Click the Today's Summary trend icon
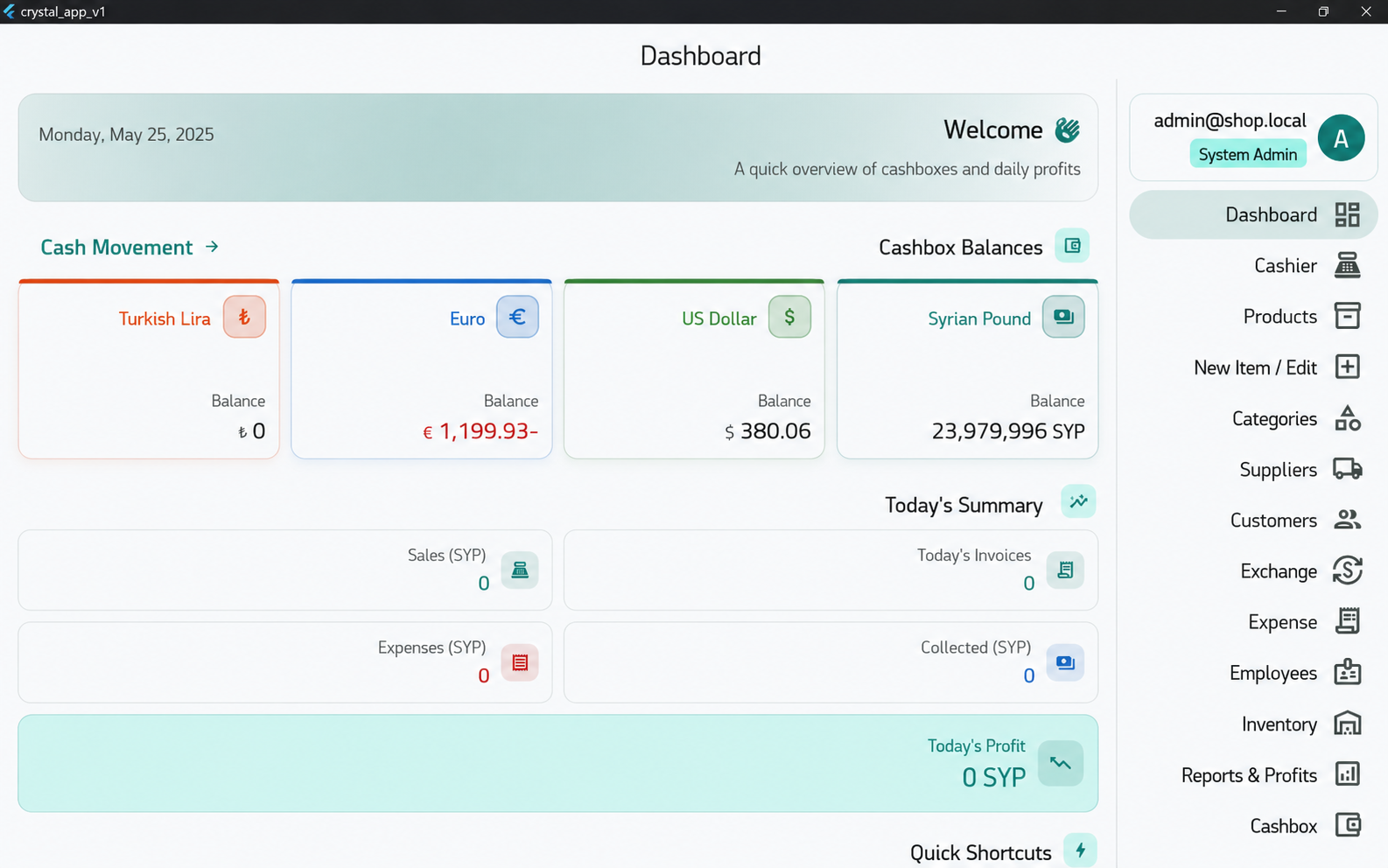 [x=1078, y=501]
